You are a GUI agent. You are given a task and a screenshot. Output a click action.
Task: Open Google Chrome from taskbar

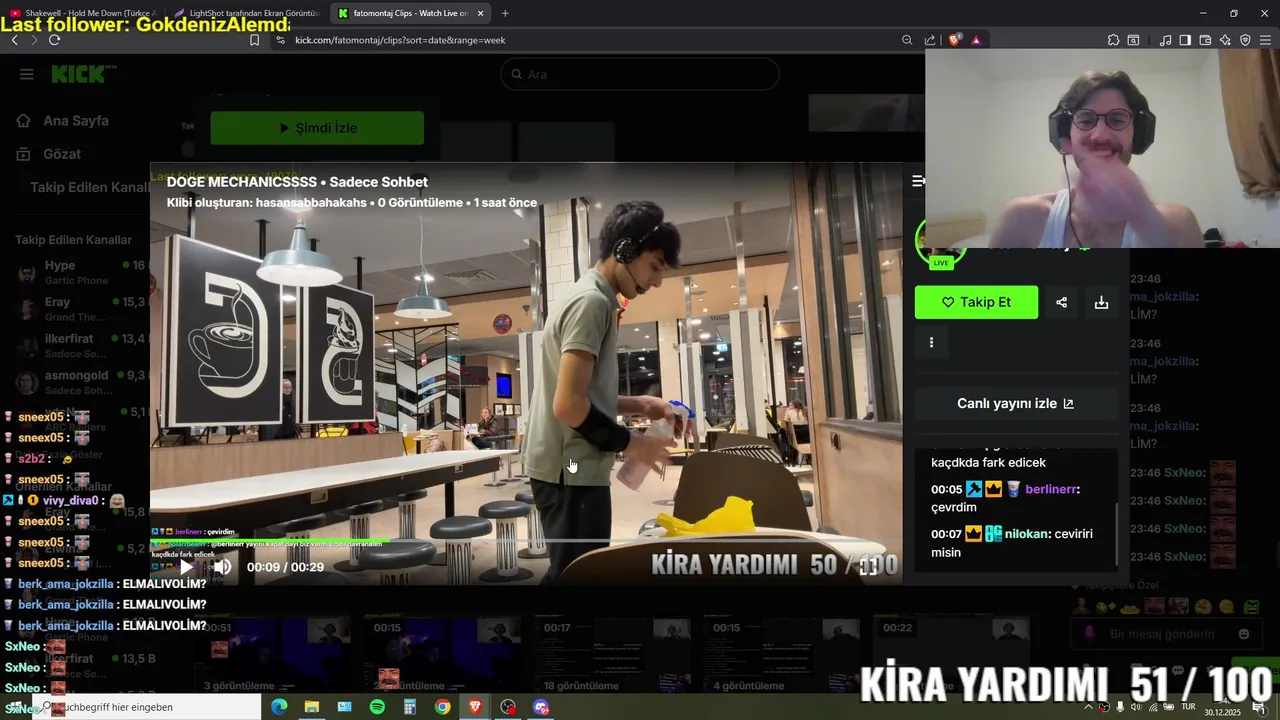coord(442,707)
